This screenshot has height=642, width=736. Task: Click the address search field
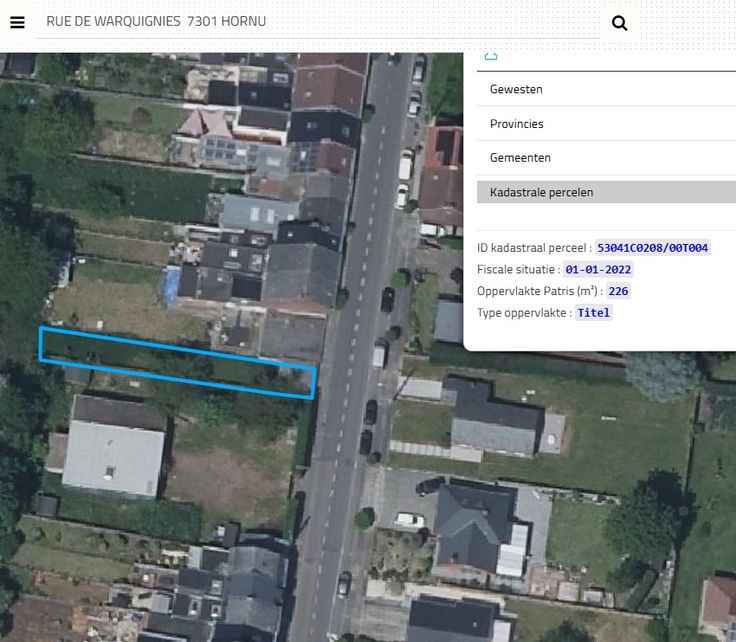pos(320,21)
